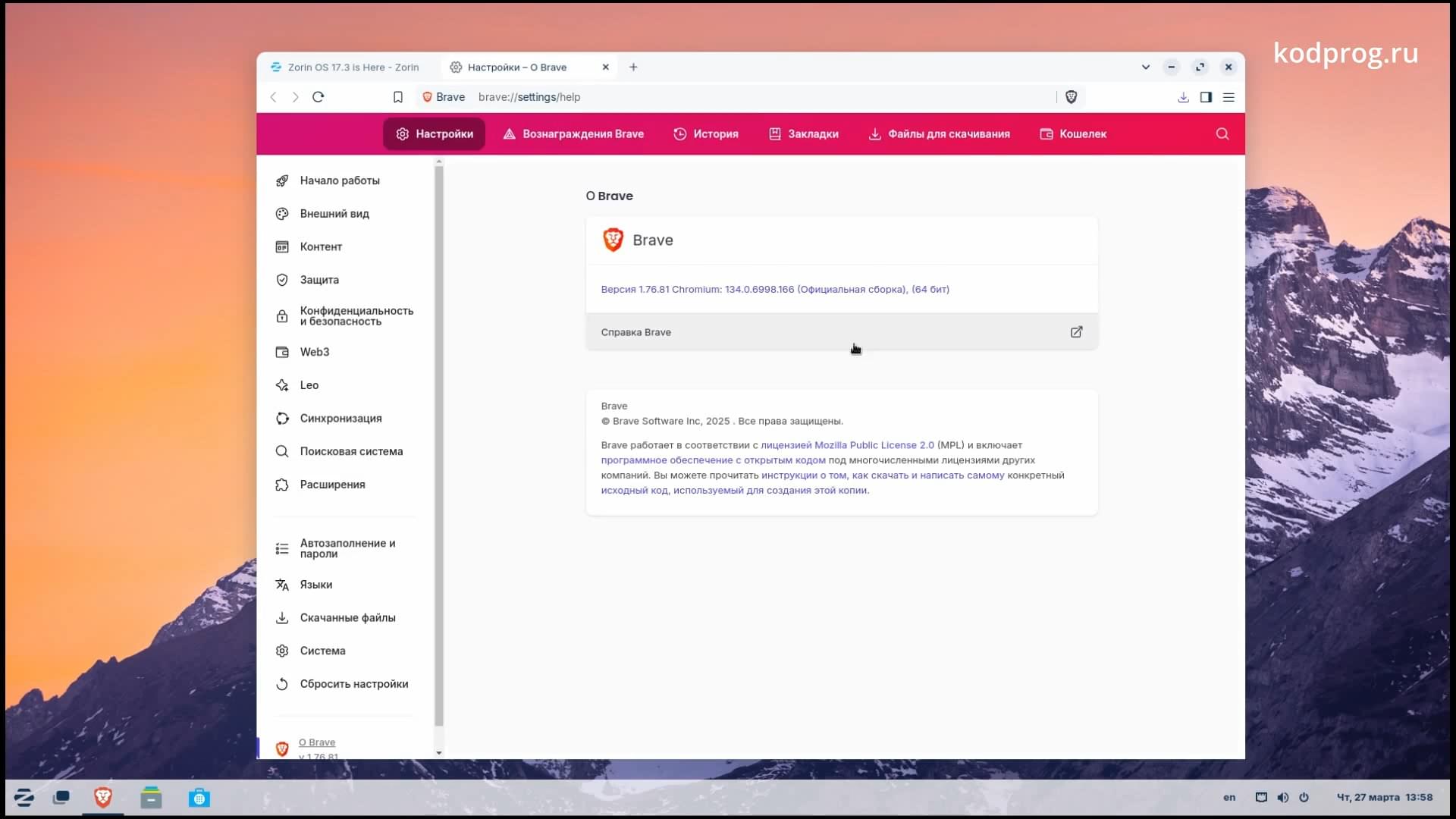The height and width of the screenshot is (819, 1456).
Task: Click Brave icon in the taskbar
Action: pyautogui.click(x=103, y=798)
